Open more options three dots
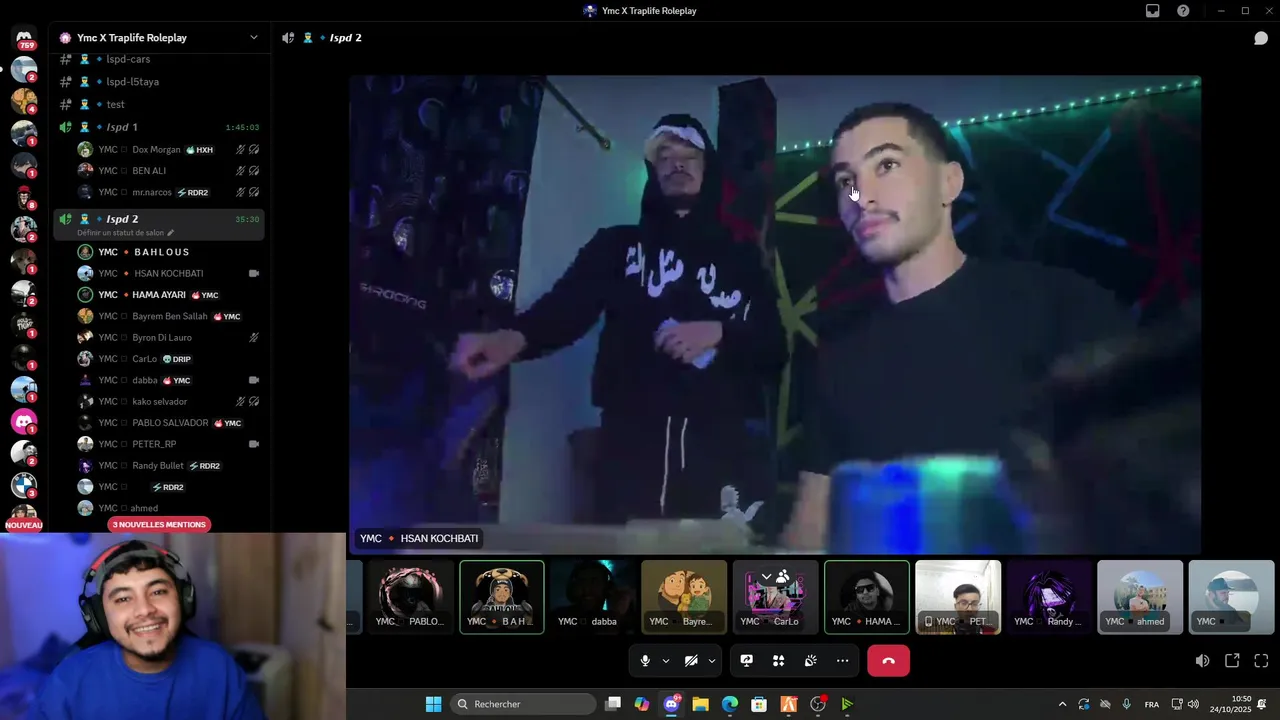 842,661
